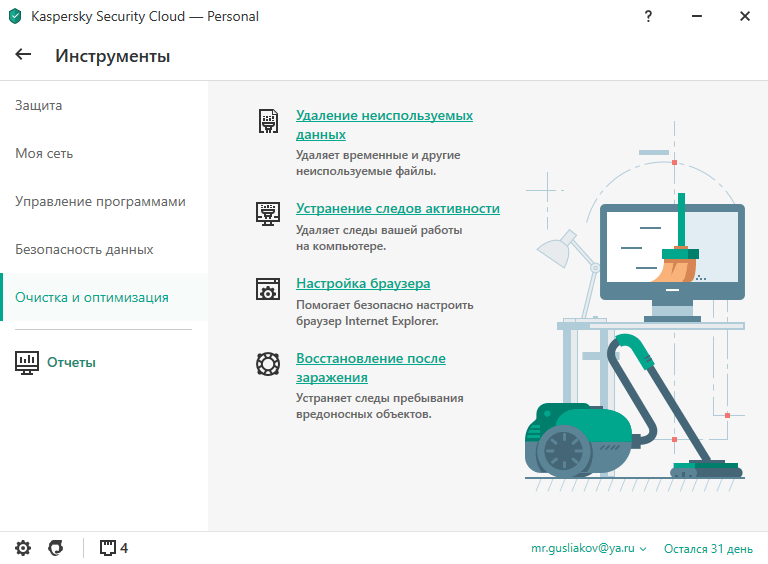Click the text 'Удаляет временные и другие'
768x564 pixels.
tap(378, 155)
